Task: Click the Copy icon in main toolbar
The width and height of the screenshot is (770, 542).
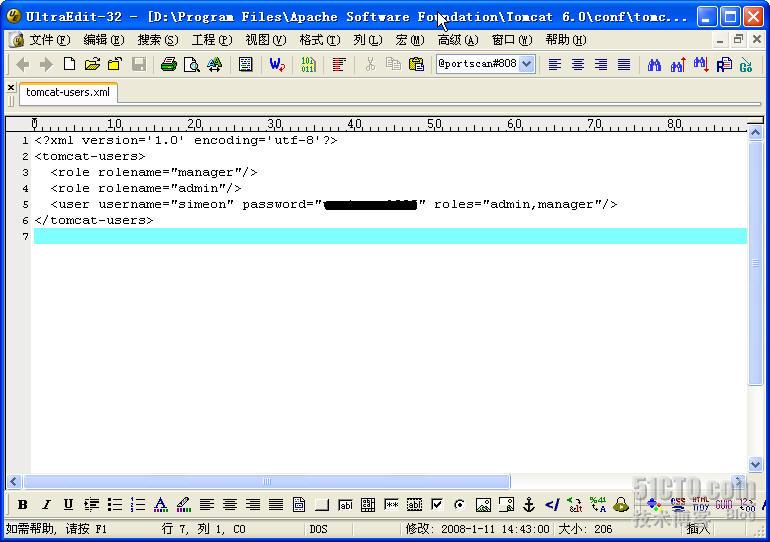Action: coord(393,64)
